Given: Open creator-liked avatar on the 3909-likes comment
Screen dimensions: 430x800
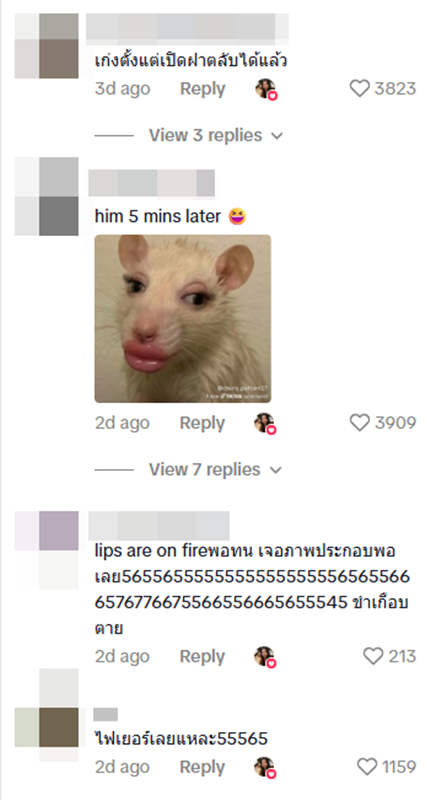Looking at the screenshot, I should click(x=265, y=423).
